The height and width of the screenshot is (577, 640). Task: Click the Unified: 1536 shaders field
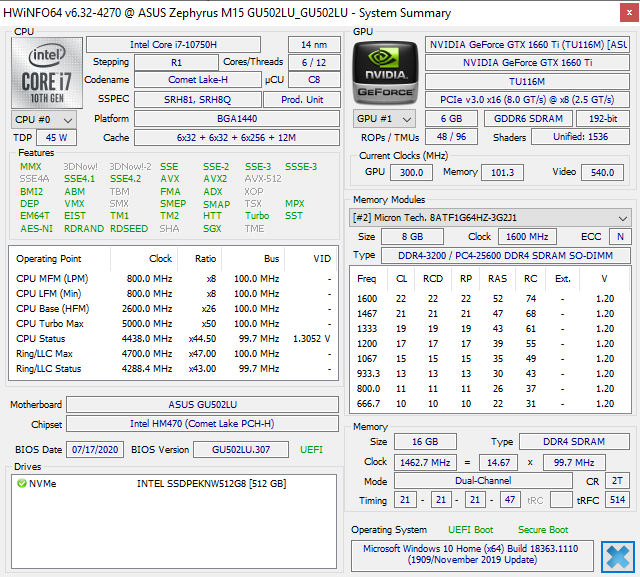[580, 137]
